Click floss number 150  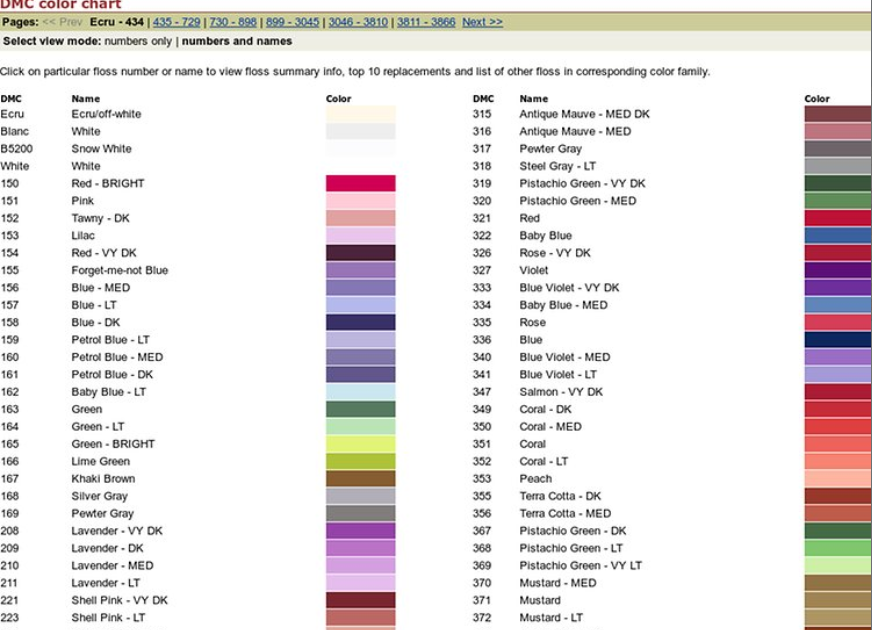point(9,183)
